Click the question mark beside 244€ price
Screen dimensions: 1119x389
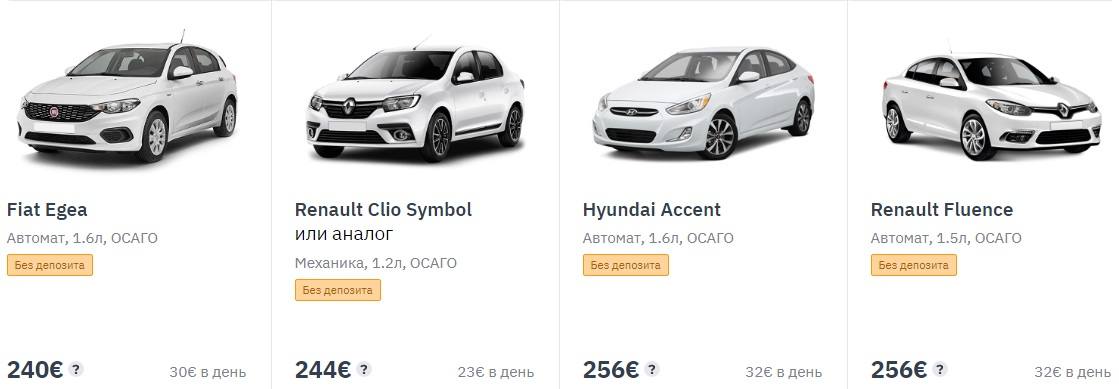364,369
